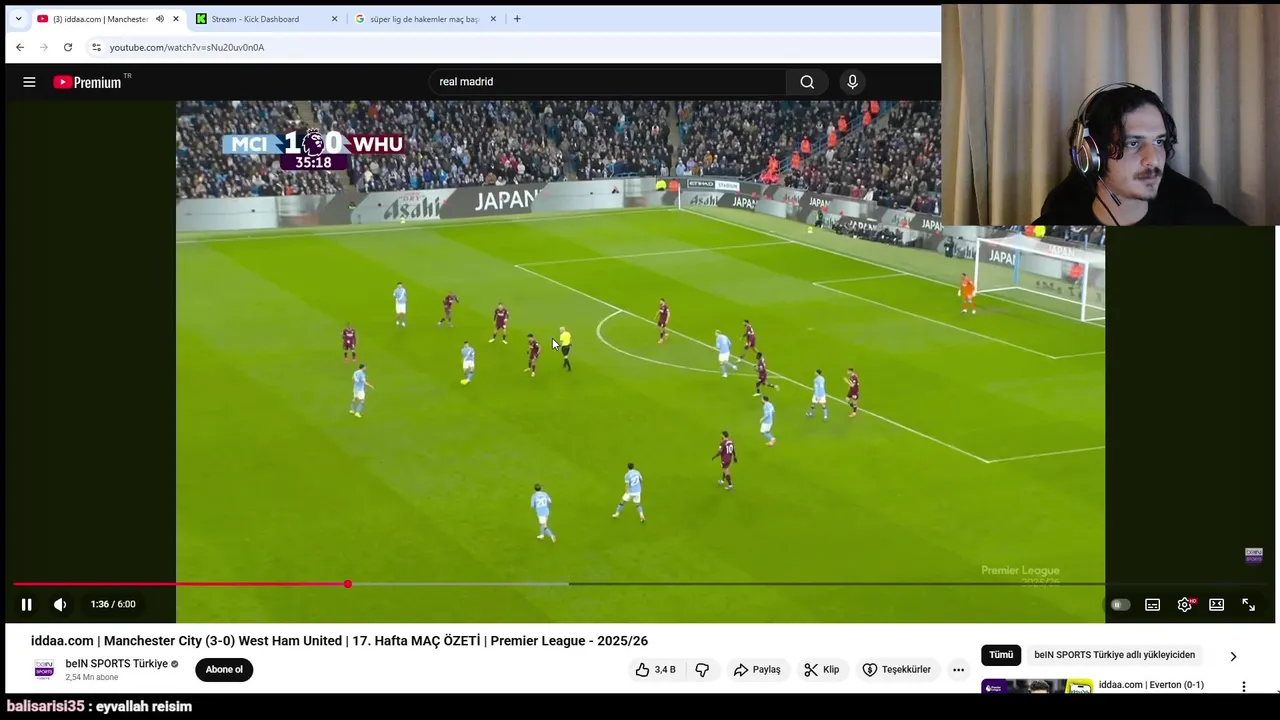Mute the YouTube tab via its audio icon

(x=159, y=19)
